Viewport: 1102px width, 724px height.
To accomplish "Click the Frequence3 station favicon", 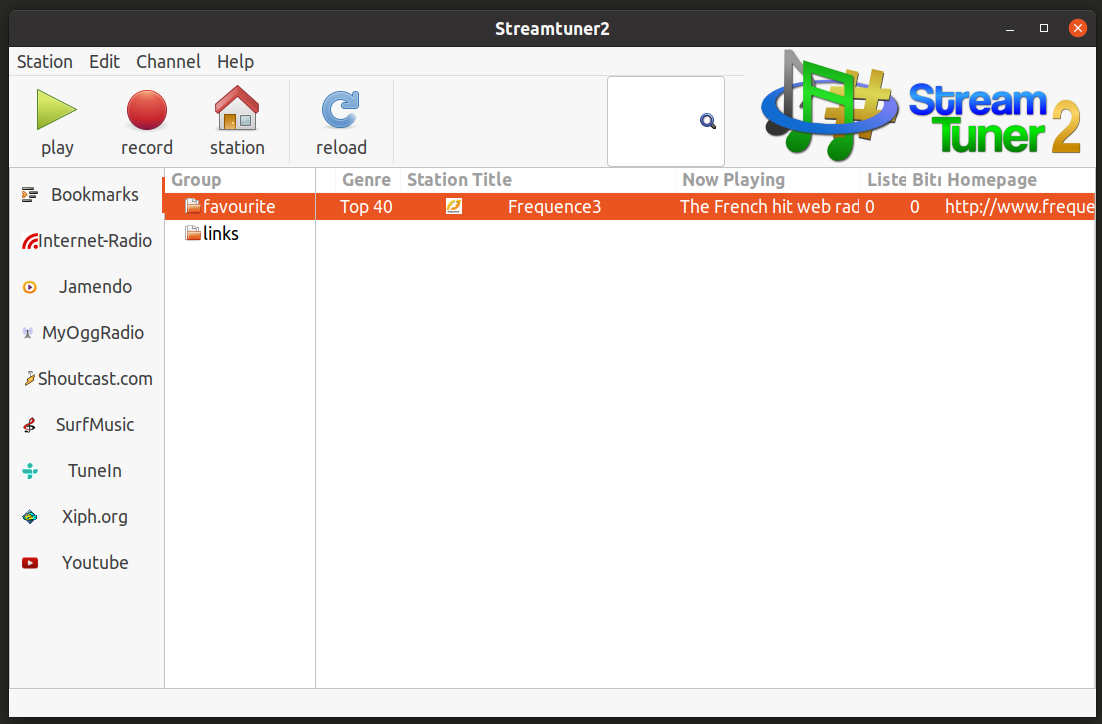I will point(454,206).
